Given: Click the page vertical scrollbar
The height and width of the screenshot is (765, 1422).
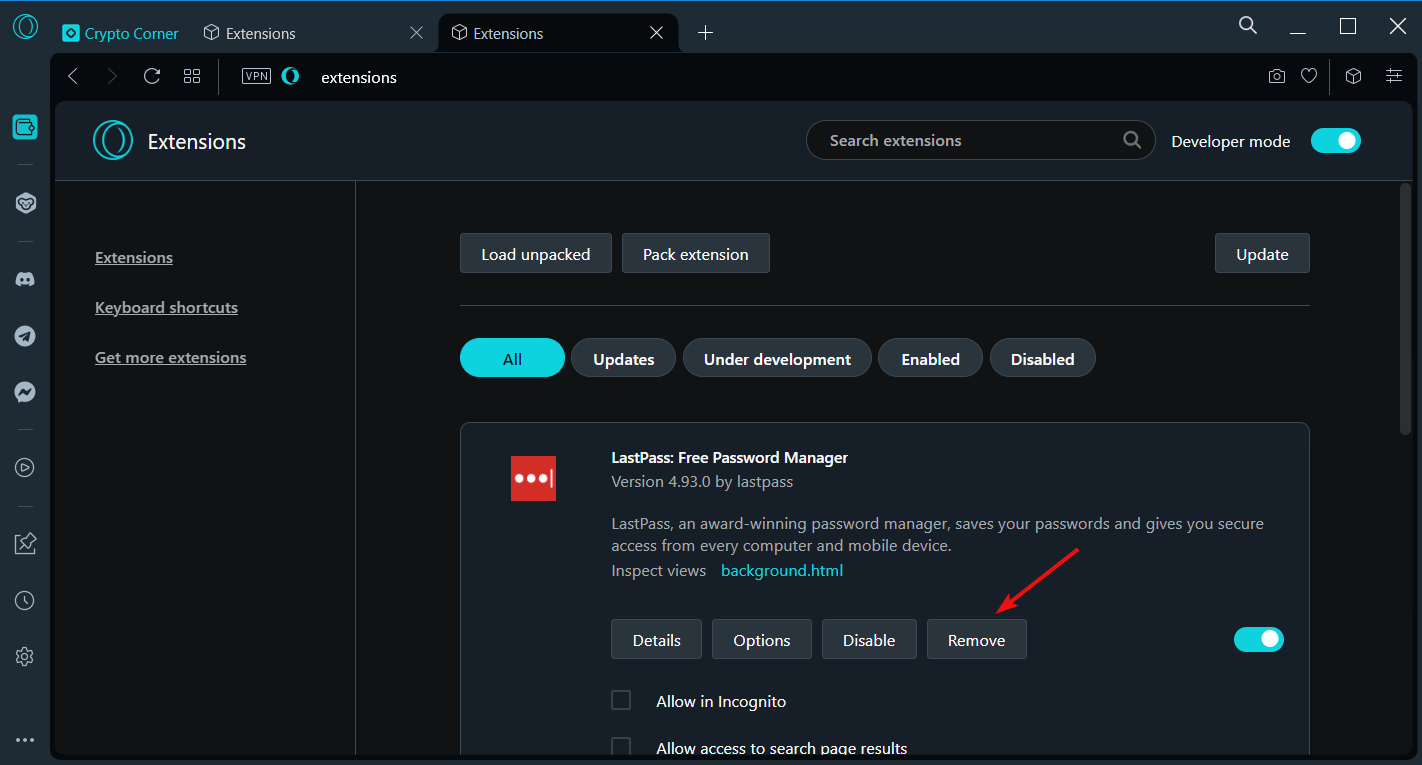Looking at the screenshot, I should coord(1406,308).
